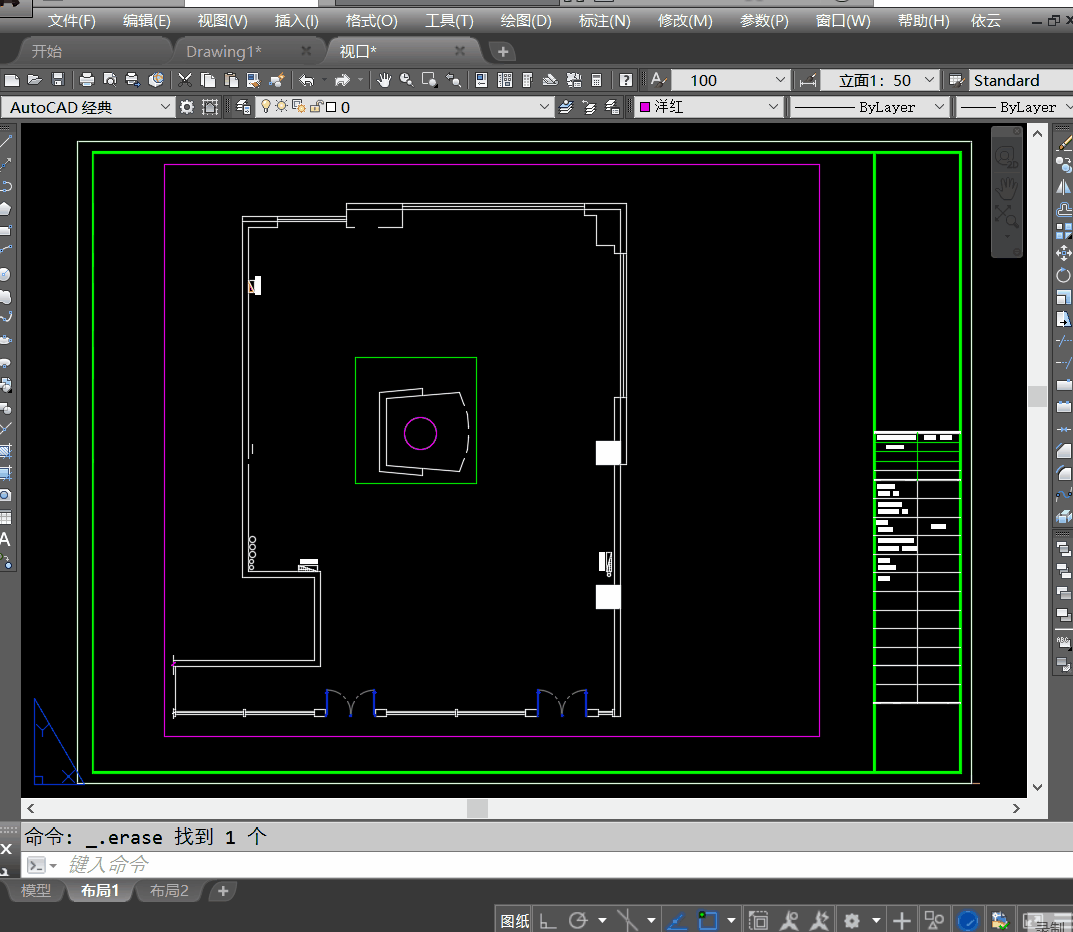Switch to the 布局2 layout tab
1073x932 pixels.
click(x=169, y=890)
